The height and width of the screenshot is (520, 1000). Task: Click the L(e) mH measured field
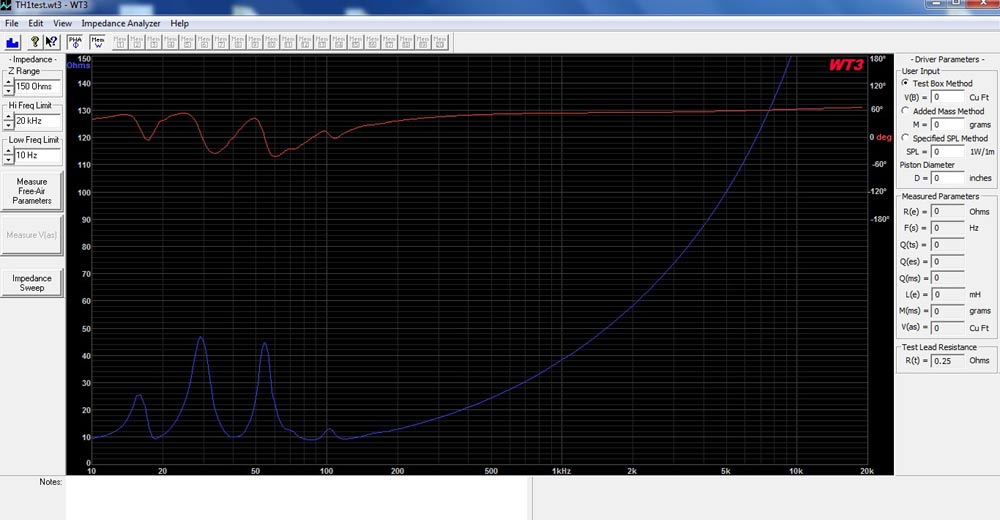948,294
